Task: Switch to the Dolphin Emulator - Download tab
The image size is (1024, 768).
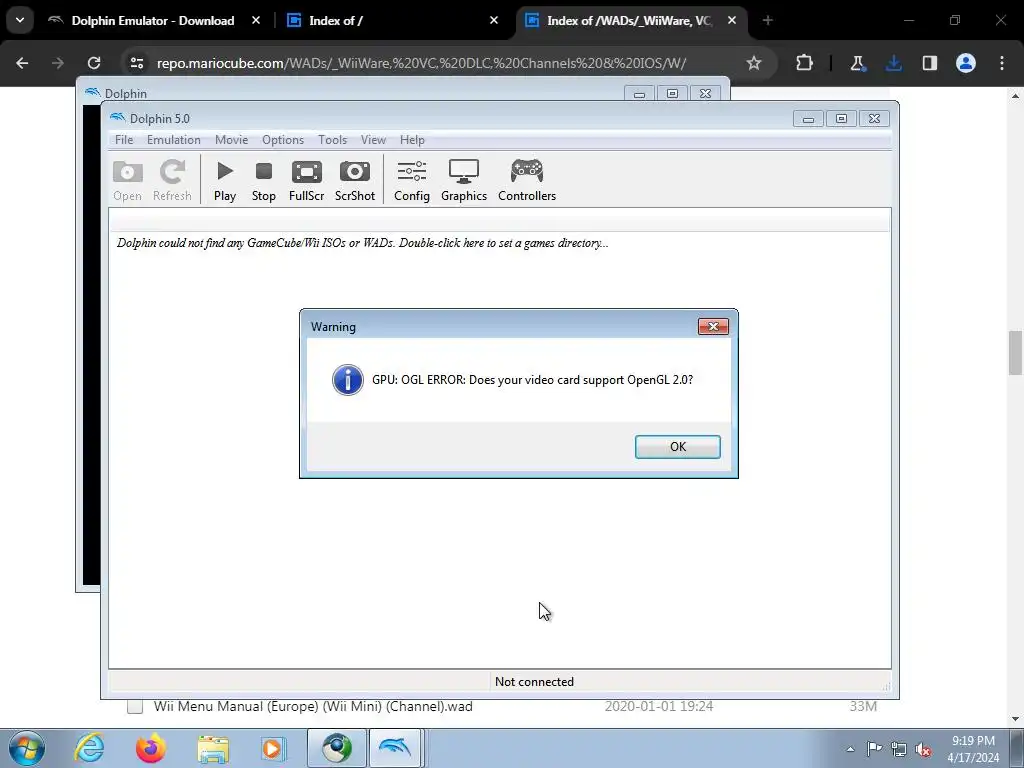Action: pos(153,21)
